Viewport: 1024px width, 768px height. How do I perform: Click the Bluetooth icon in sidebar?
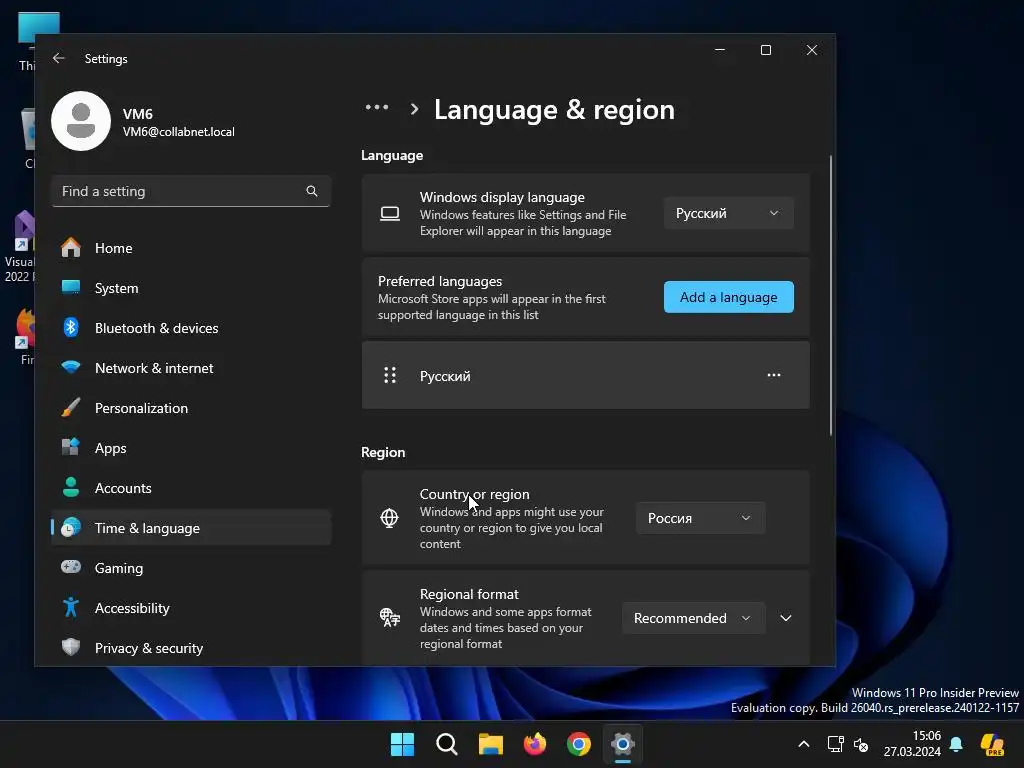point(71,327)
